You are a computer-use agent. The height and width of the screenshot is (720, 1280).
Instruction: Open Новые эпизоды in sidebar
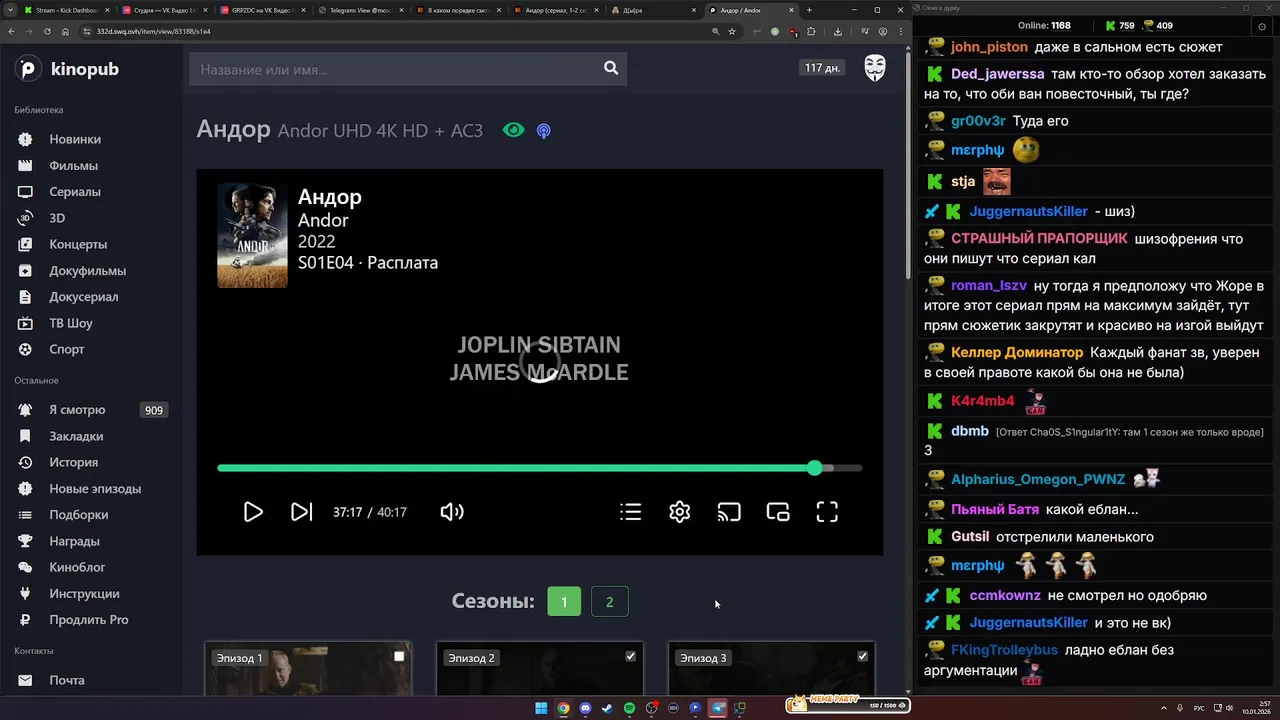click(95, 489)
